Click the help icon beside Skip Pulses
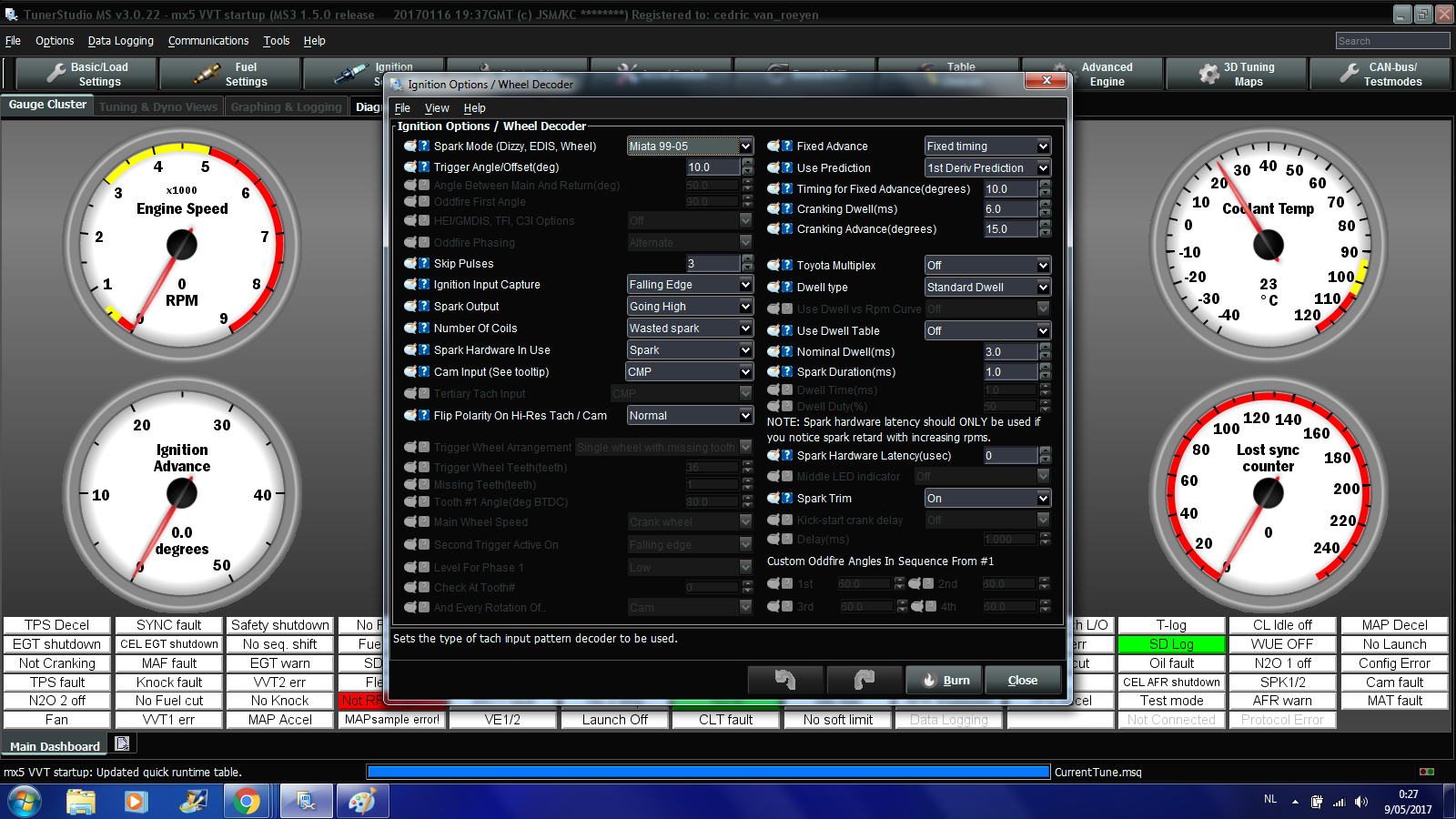Viewport: 1456px width, 819px height. coord(424,263)
